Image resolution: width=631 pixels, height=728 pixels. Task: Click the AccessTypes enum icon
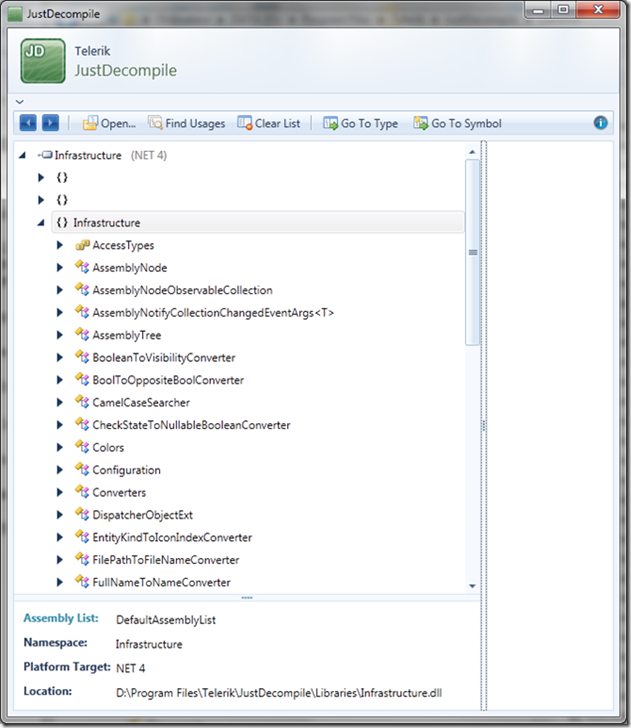pyautogui.click(x=82, y=245)
